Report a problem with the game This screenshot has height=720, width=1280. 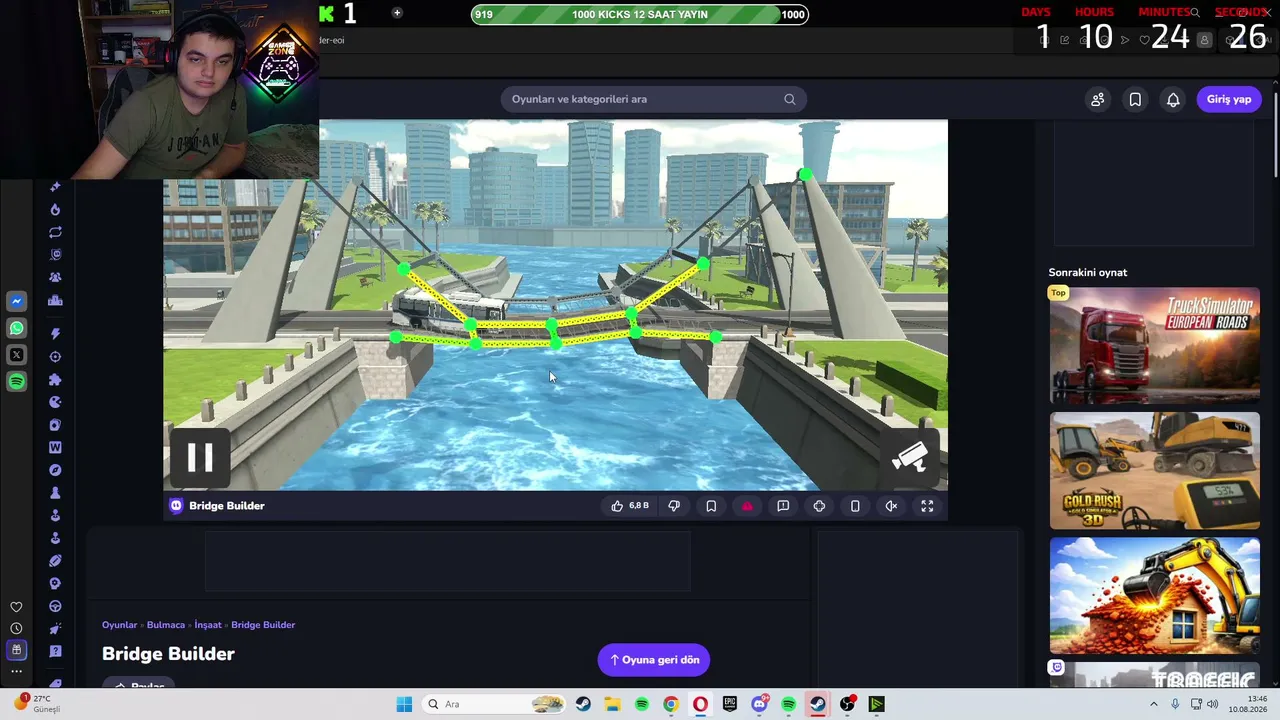point(783,506)
